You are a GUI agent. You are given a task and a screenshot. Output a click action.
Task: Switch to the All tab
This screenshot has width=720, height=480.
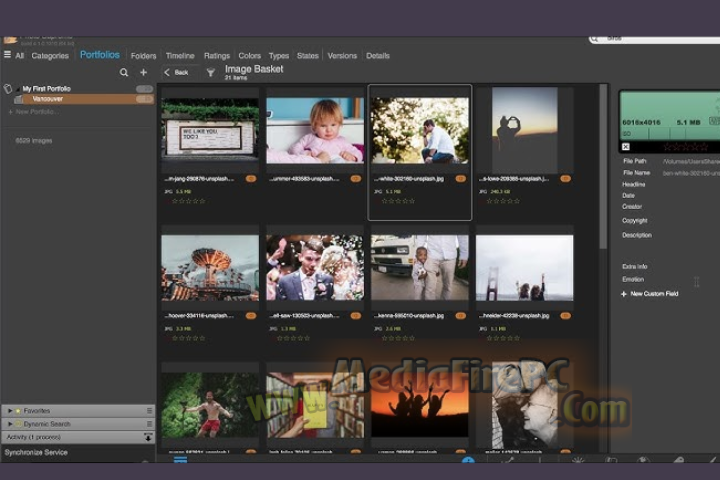click(20, 56)
